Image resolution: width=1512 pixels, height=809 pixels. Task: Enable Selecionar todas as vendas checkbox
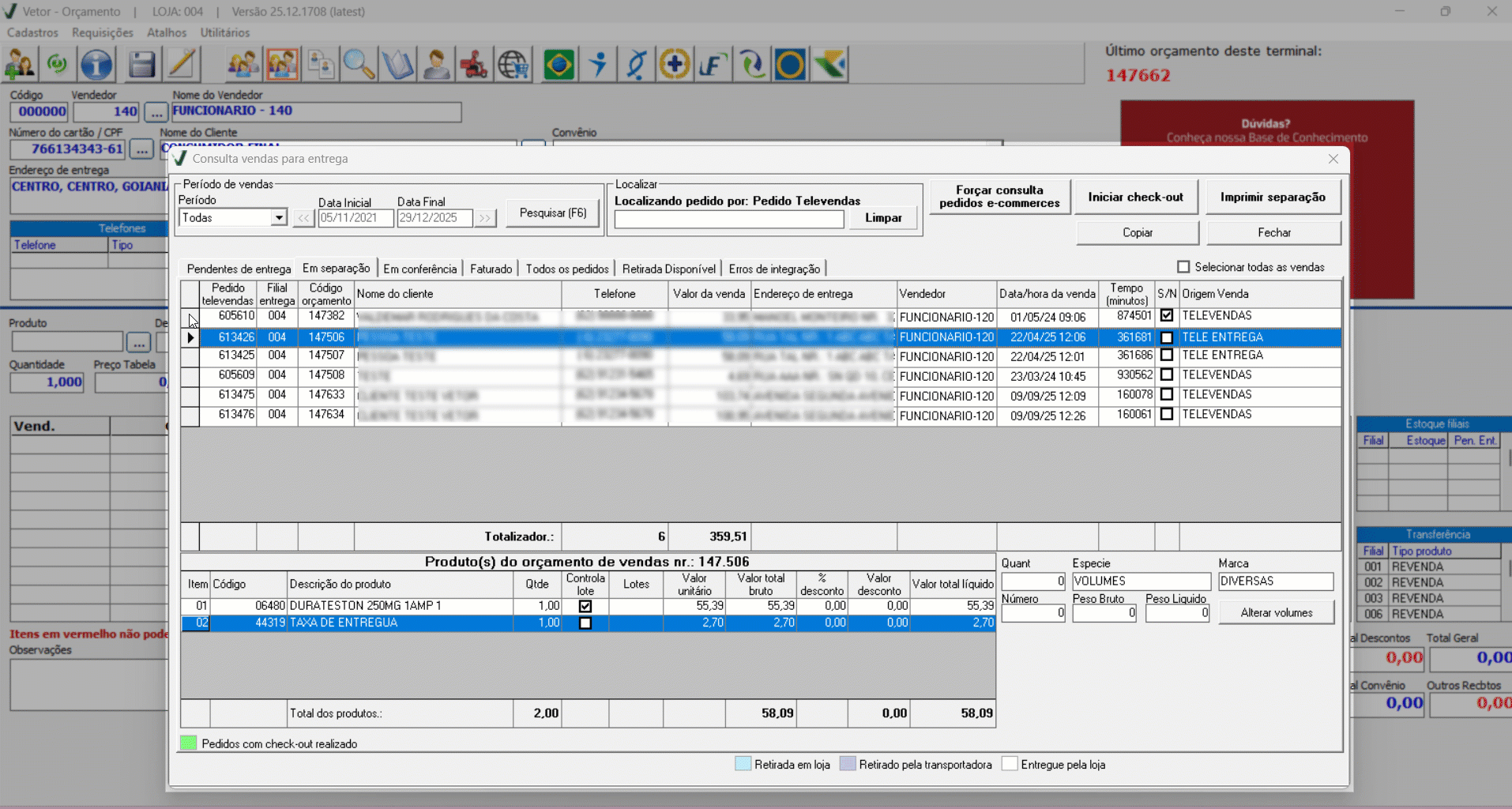[x=1183, y=267]
